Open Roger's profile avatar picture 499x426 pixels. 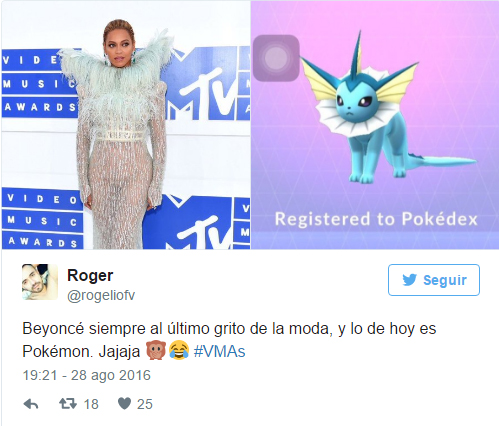click(40, 282)
